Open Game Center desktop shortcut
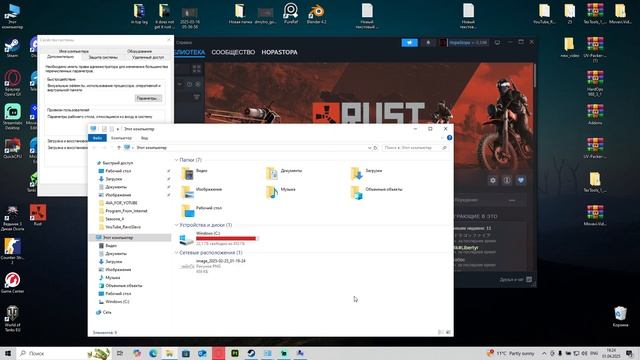 [x=12, y=282]
